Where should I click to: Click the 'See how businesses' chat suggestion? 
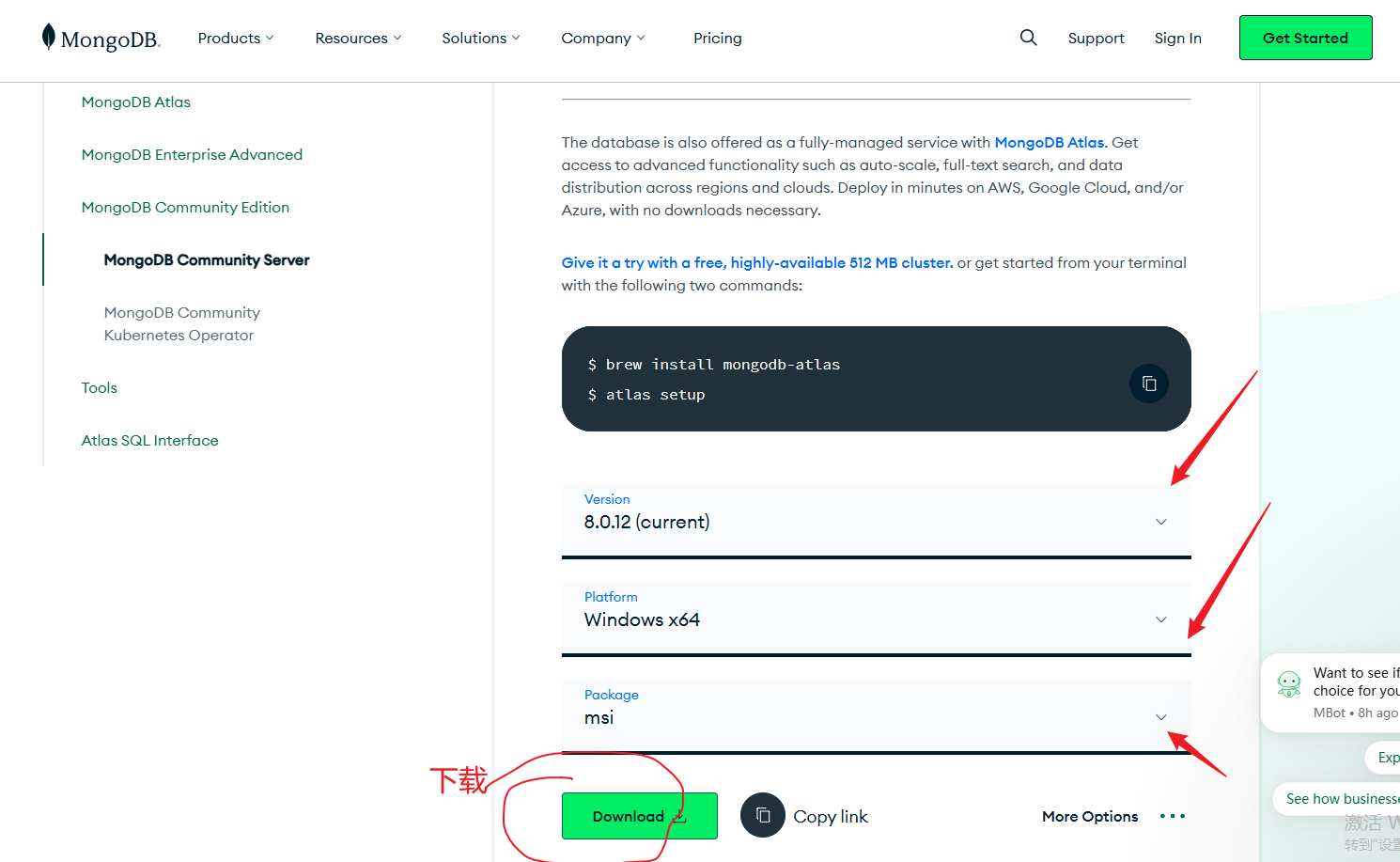pos(1337,798)
